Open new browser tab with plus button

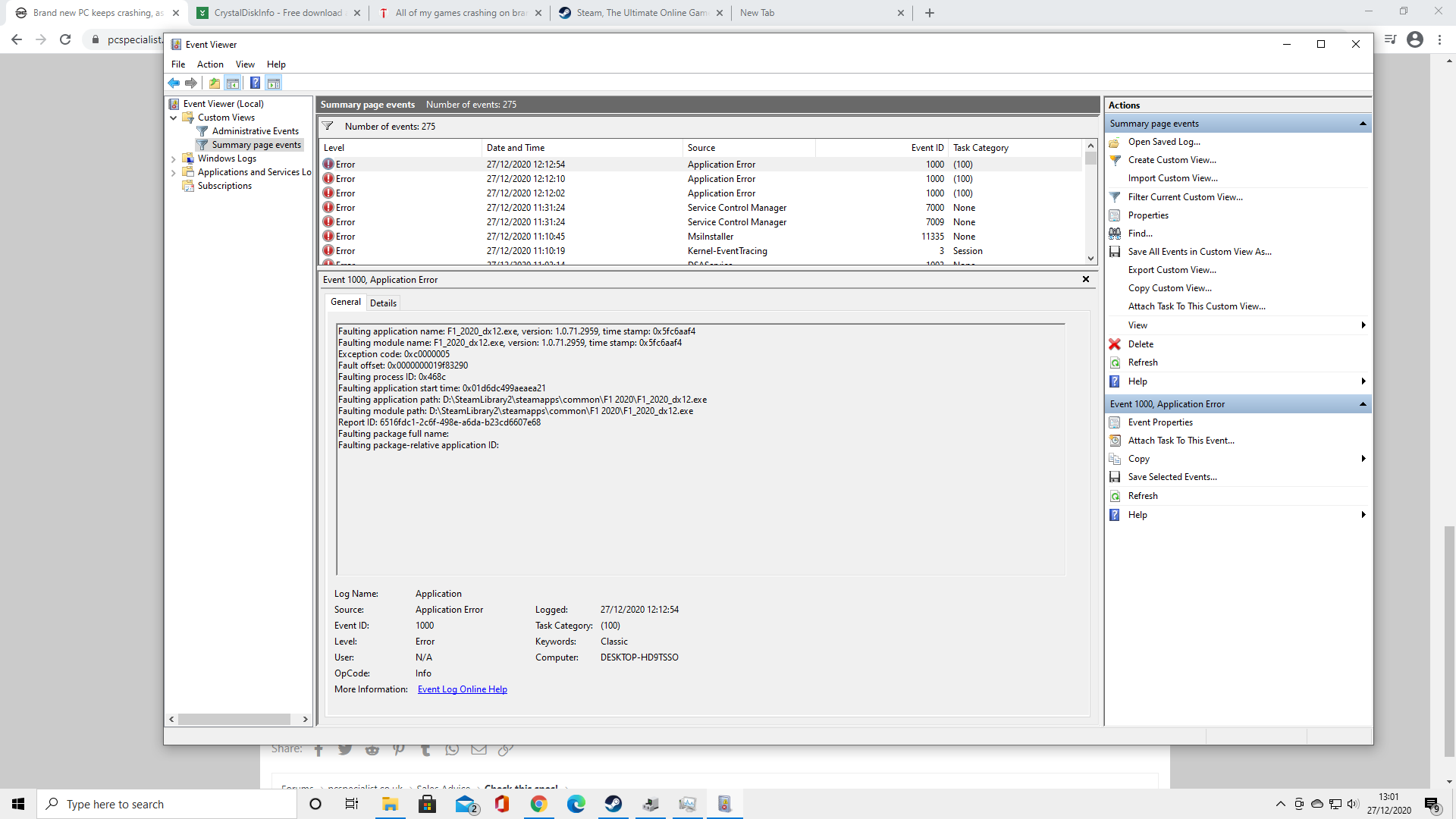pyautogui.click(x=930, y=13)
